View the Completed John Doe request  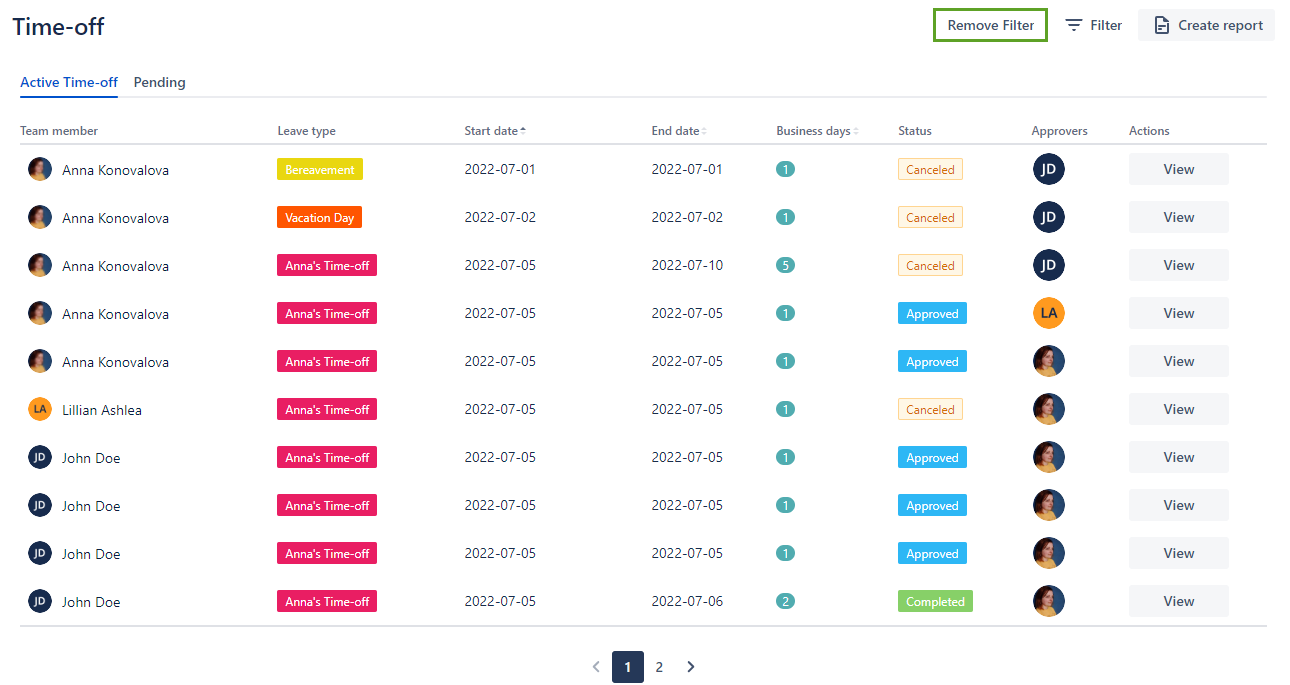coord(1178,601)
